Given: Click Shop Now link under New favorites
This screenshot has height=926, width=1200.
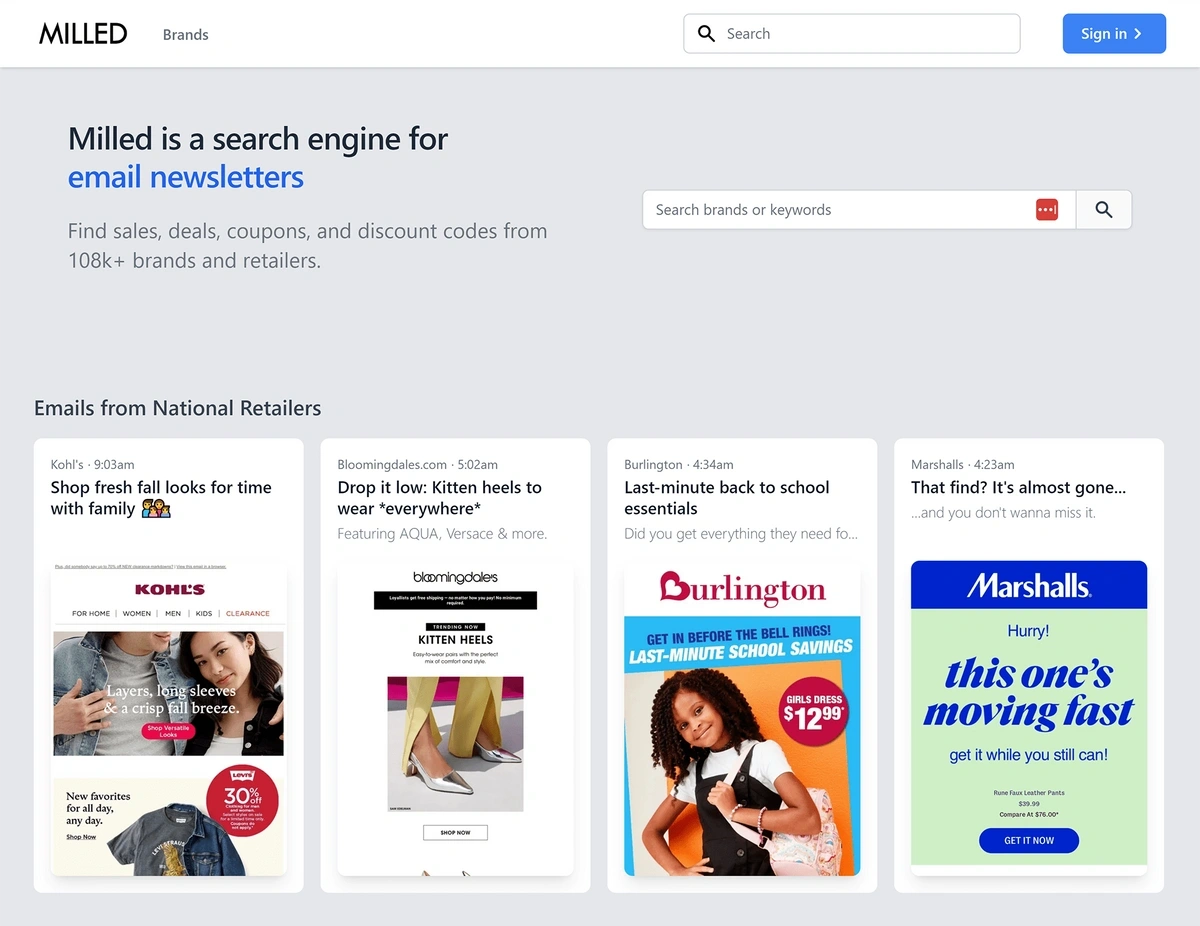Looking at the screenshot, I should pos(81,837).
